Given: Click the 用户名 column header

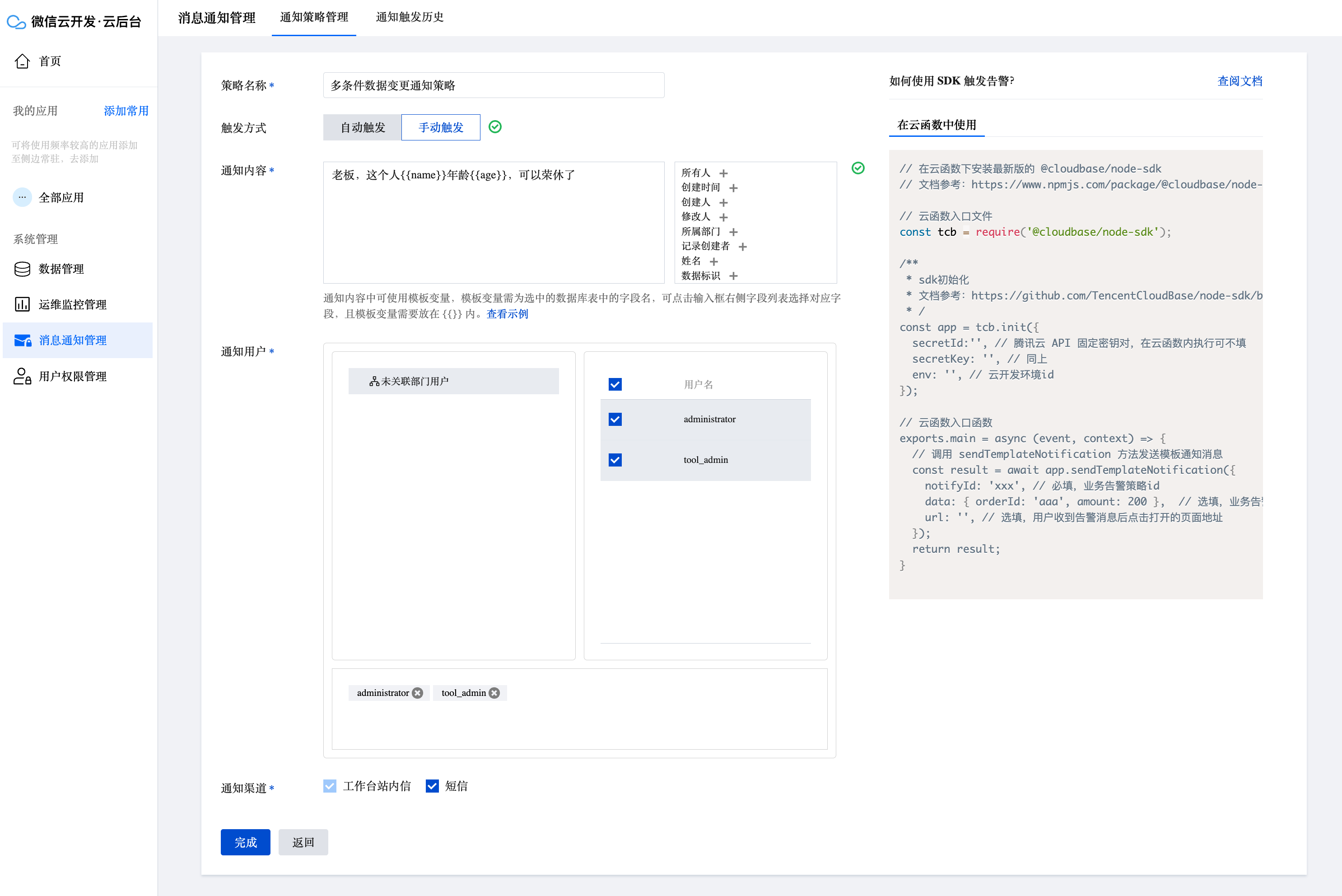Looking at the screenshot, I should (698, 385).
